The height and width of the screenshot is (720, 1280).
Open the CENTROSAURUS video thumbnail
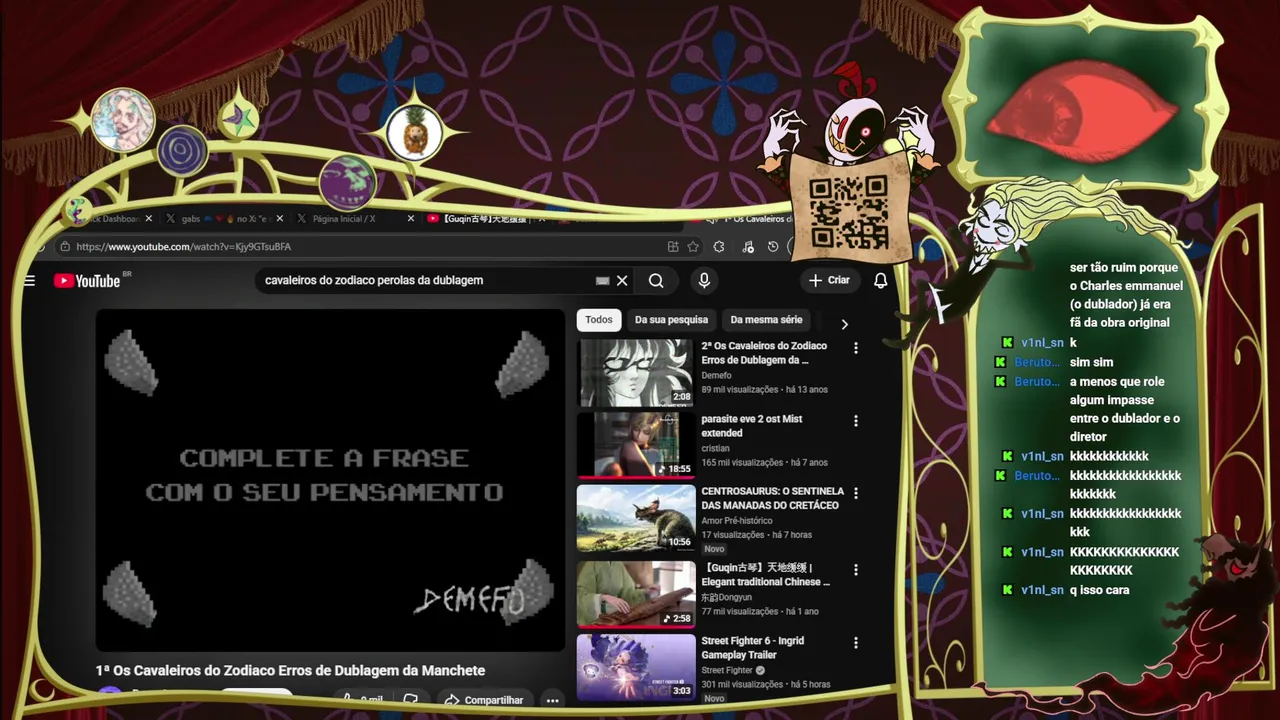pos(636,518)
